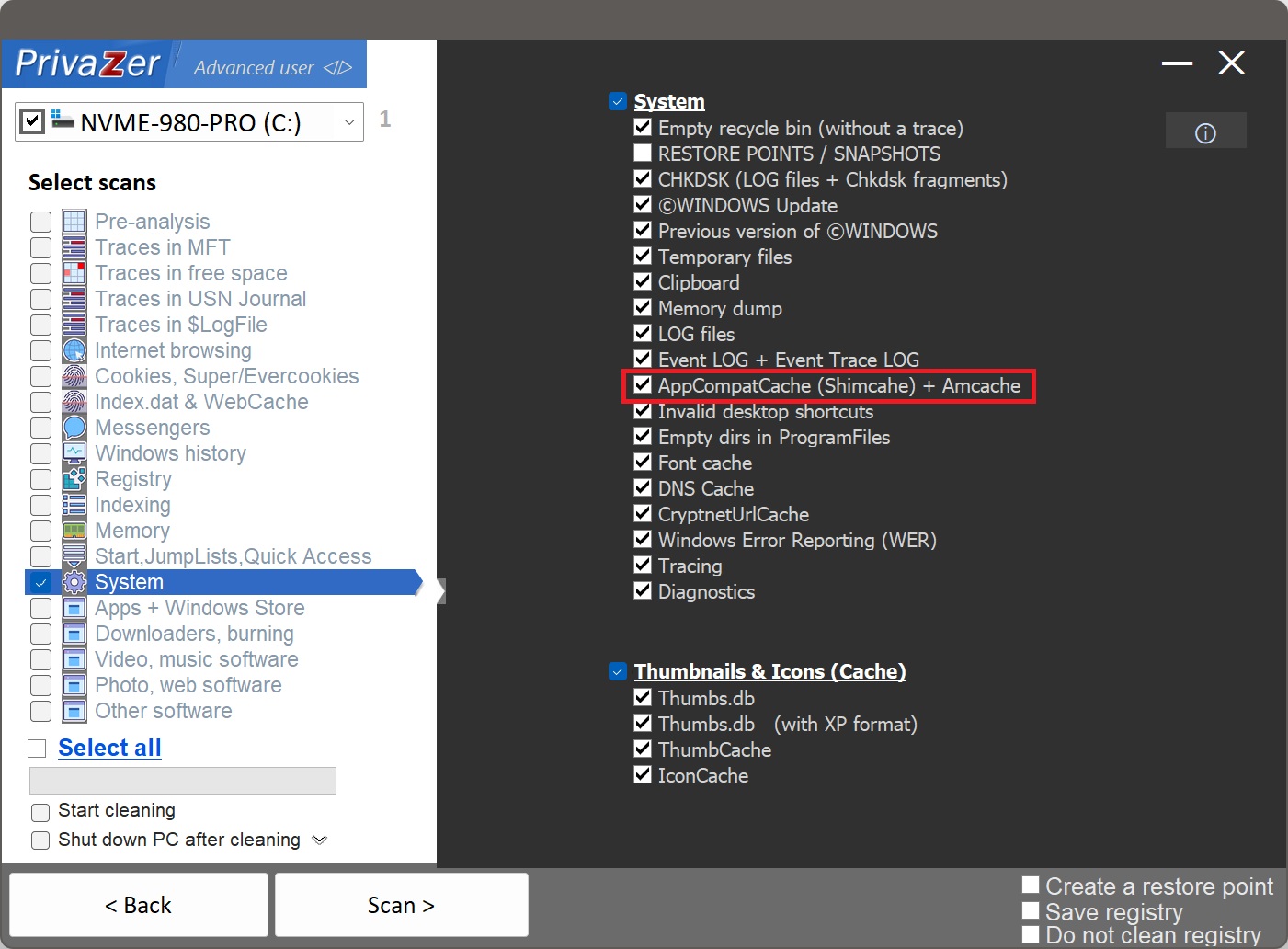
Task: Enable RESTORE POINTS / SNAPSHOTS checkbox
Action: 643,153
